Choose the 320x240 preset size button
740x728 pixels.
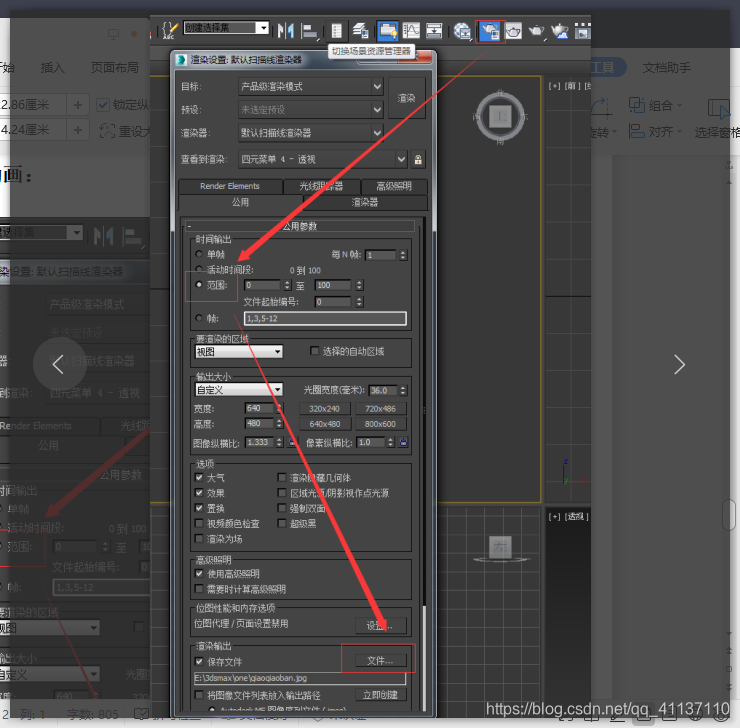pos(325,409)
